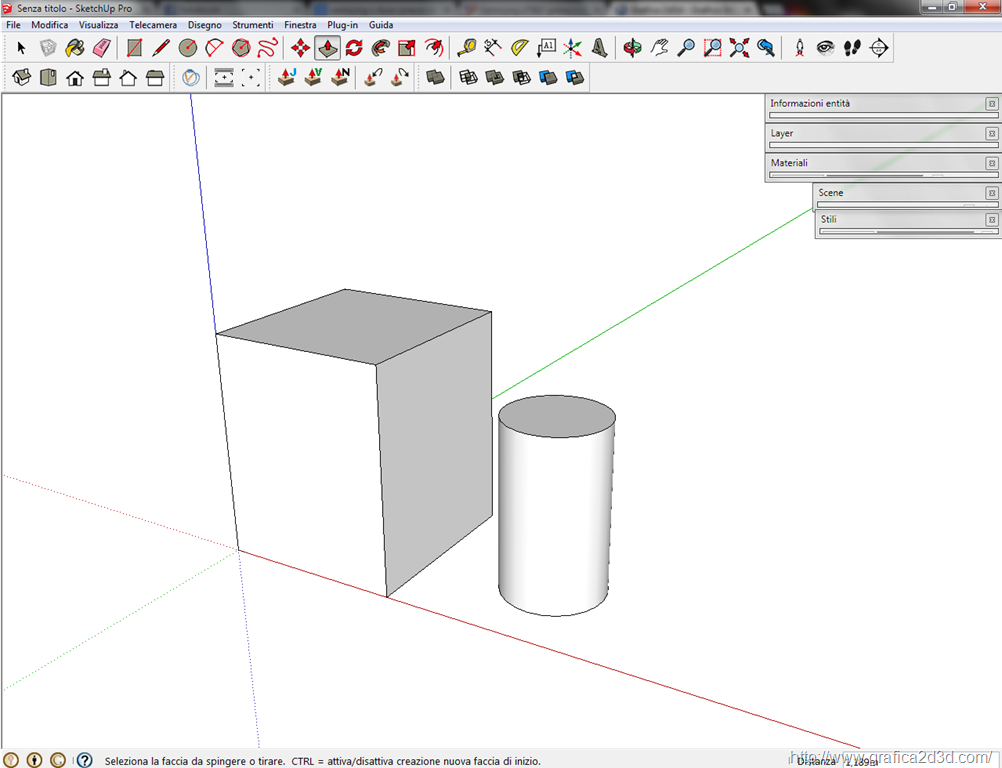
Task: Activate the Walk footprints tool
Action: (852, 47)
